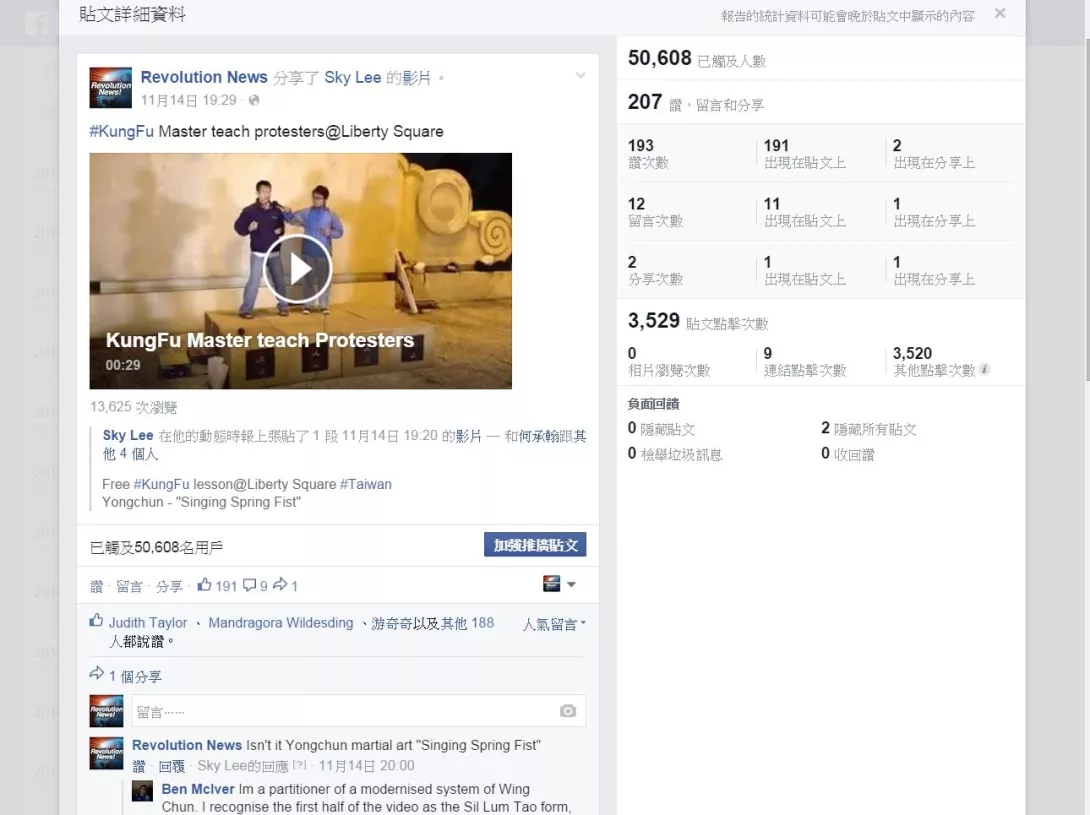
Task: Open 何承翰 tagged person link
Action: click(539, 436)
